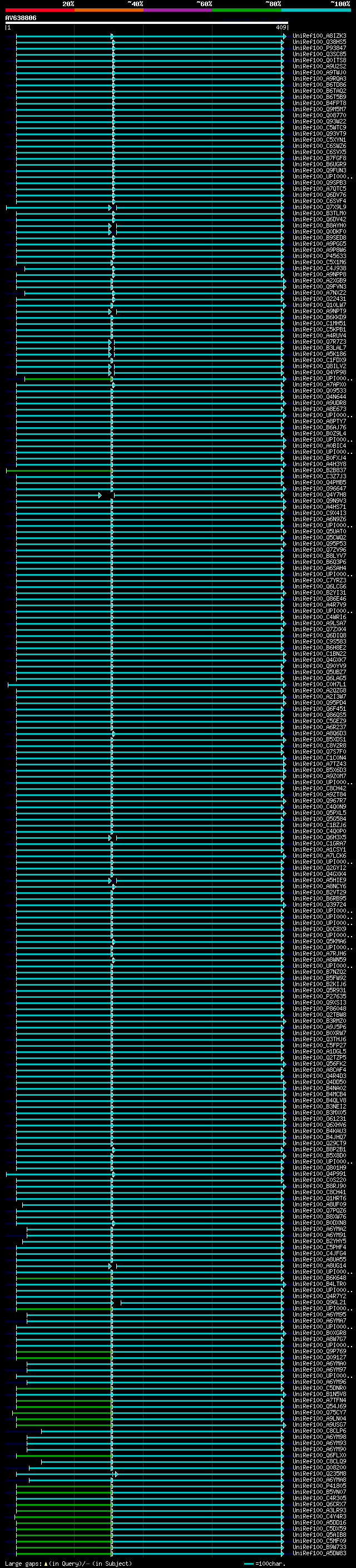Select hit UniRef100_C3Z7J3
Image resolution: width=356 pixels, height=1568 pixels.
tap(319, 477)
